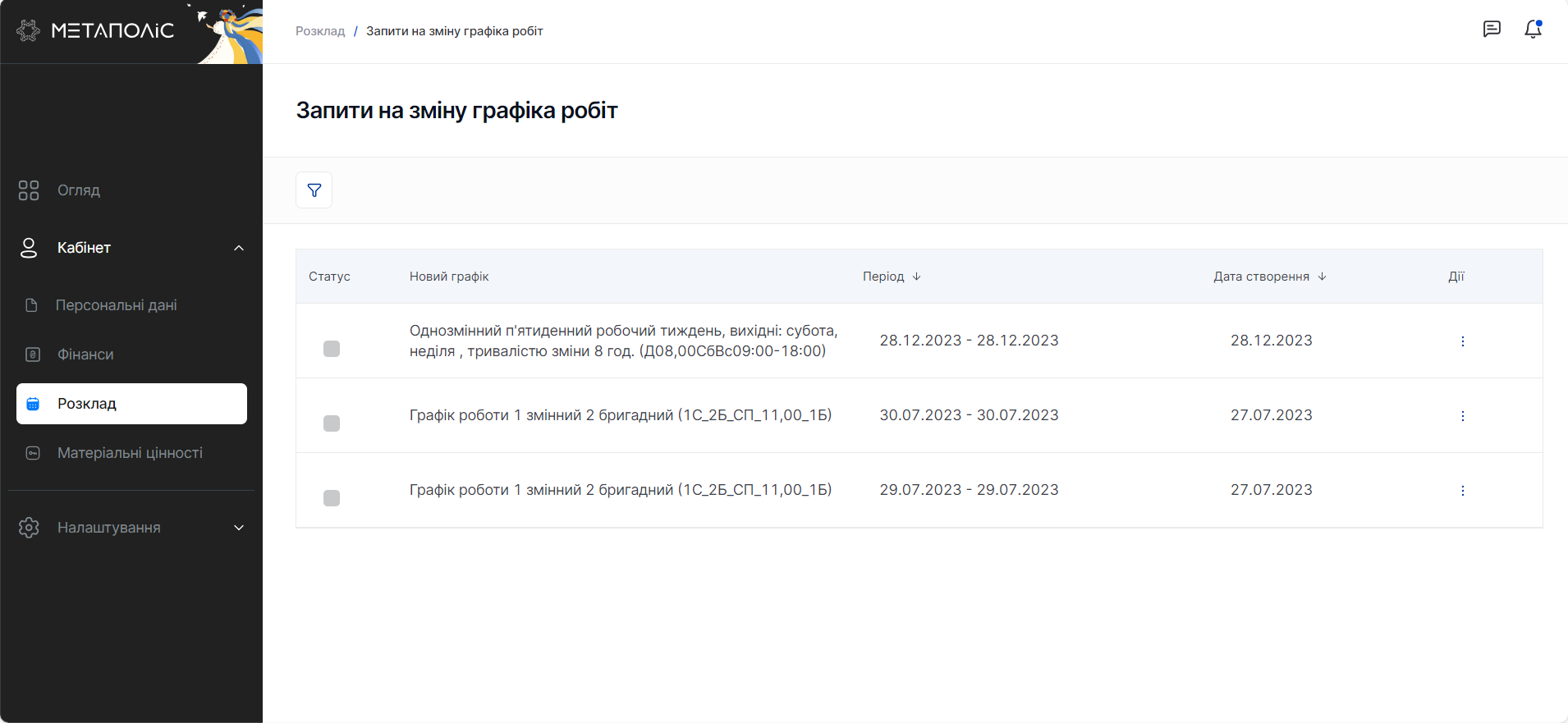Click the МЕТАПОЛІС brand name
The height and width of the screenshot is (723, 1568).
(x=112, y=31)
